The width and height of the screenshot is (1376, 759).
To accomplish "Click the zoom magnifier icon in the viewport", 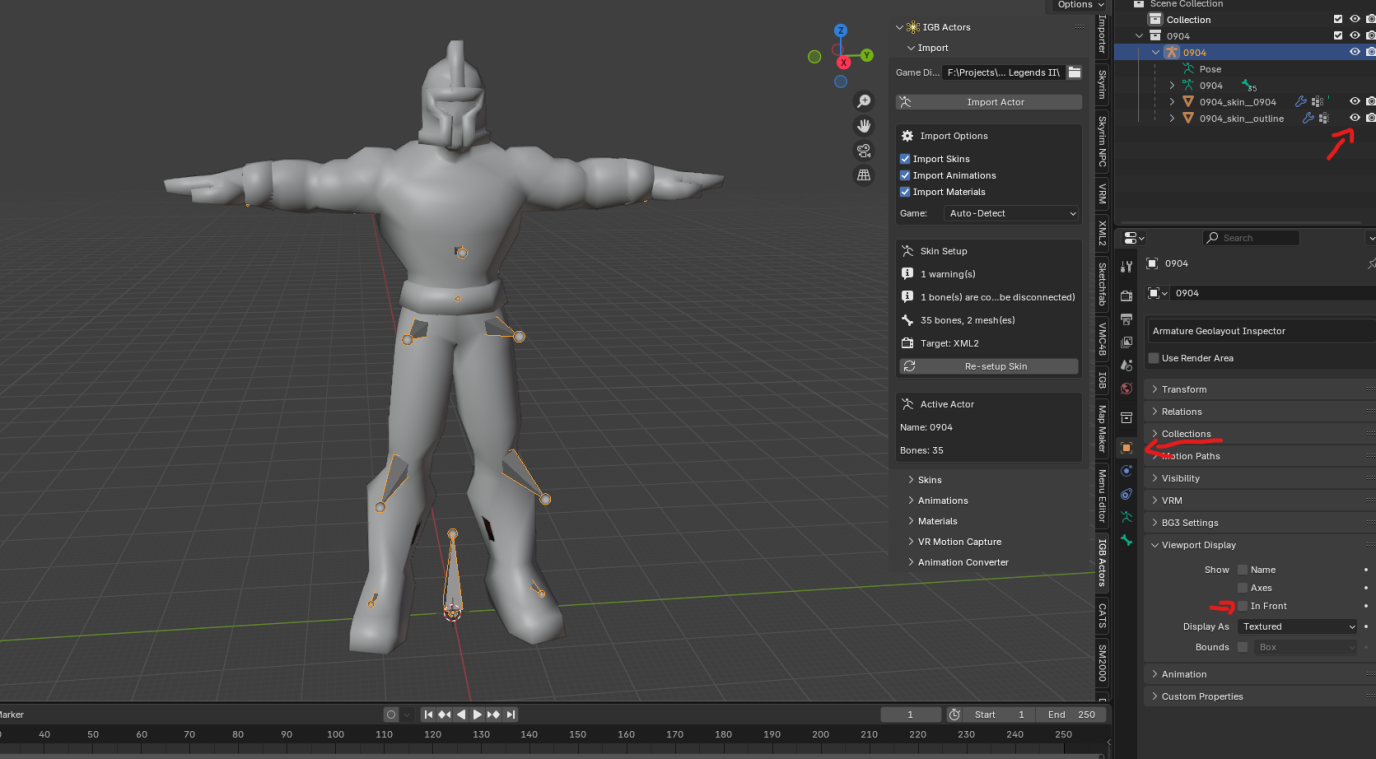I will (x=863, y=101).
